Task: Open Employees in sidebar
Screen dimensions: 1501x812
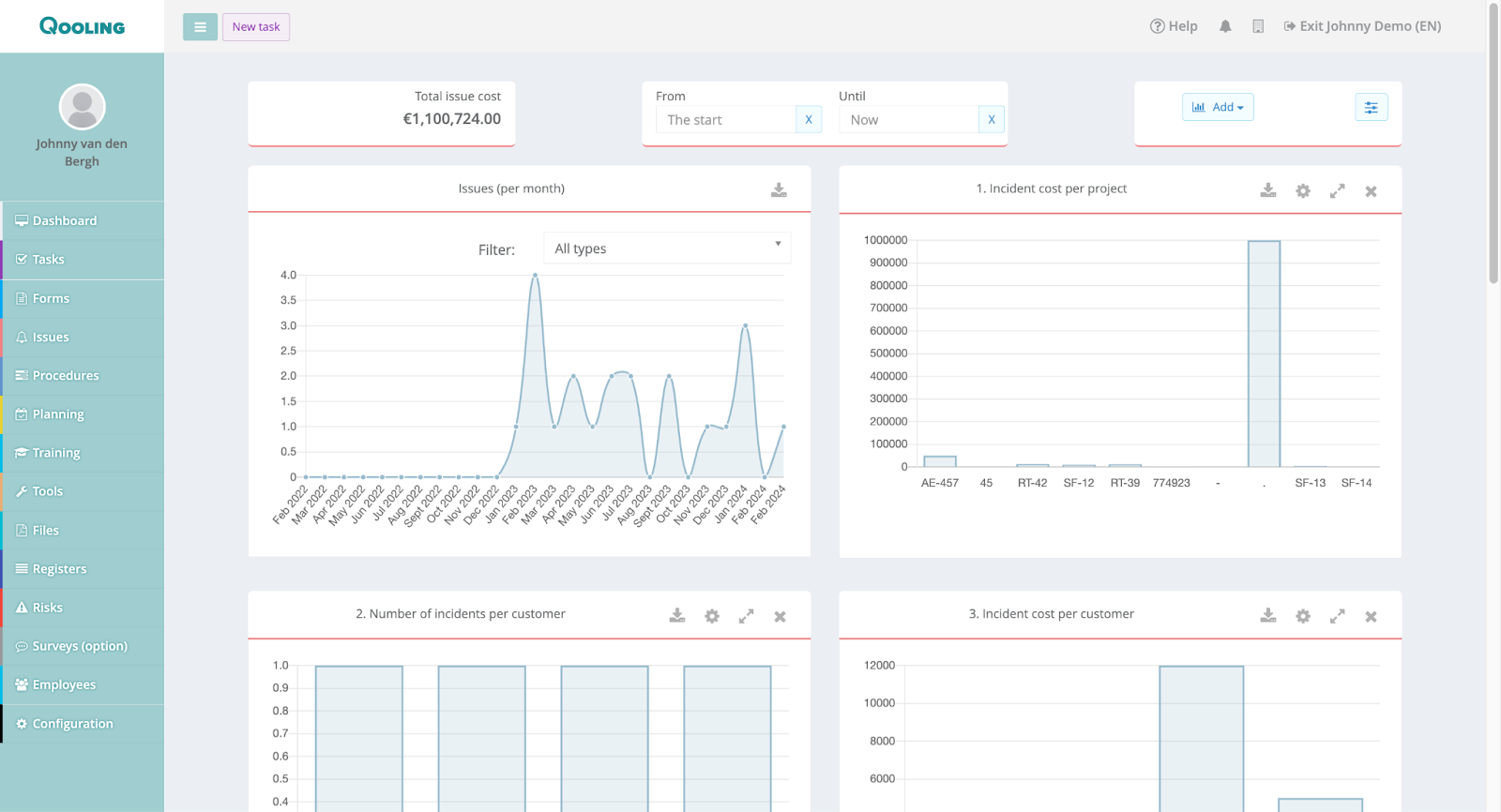Action: click(83, 684)
